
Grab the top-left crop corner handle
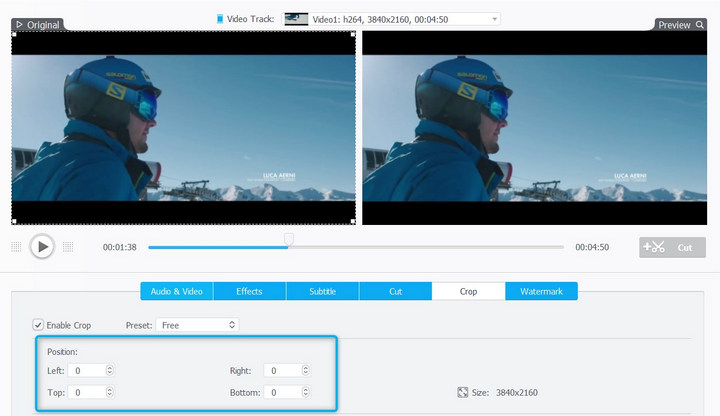pyautogui.click(x=13, y=33)
